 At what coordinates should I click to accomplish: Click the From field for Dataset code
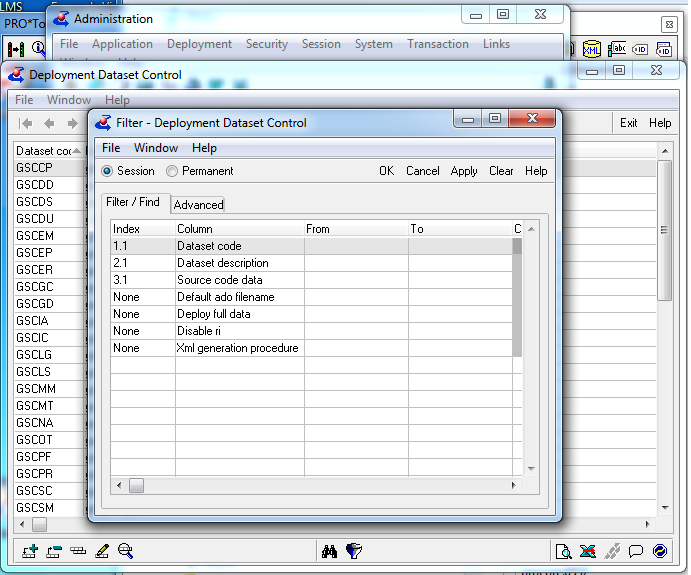(x=356, y=246)
